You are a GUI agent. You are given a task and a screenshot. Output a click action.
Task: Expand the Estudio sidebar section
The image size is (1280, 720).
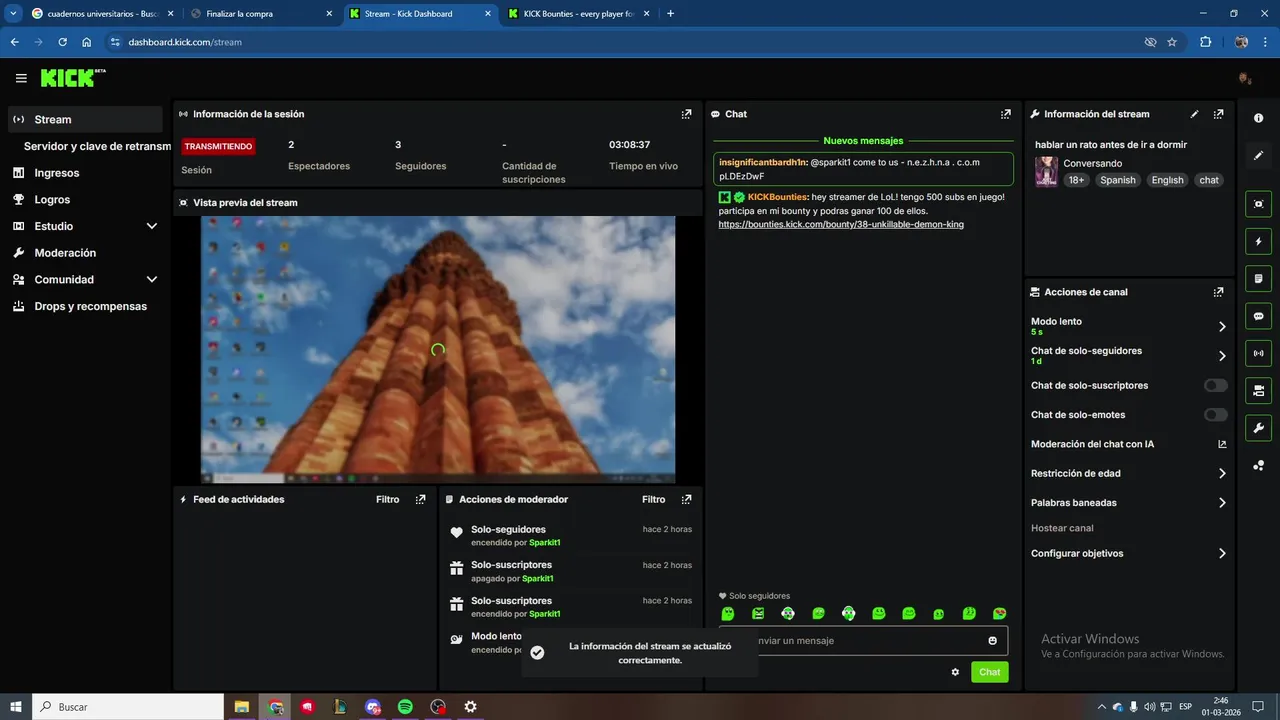point(152,226)
